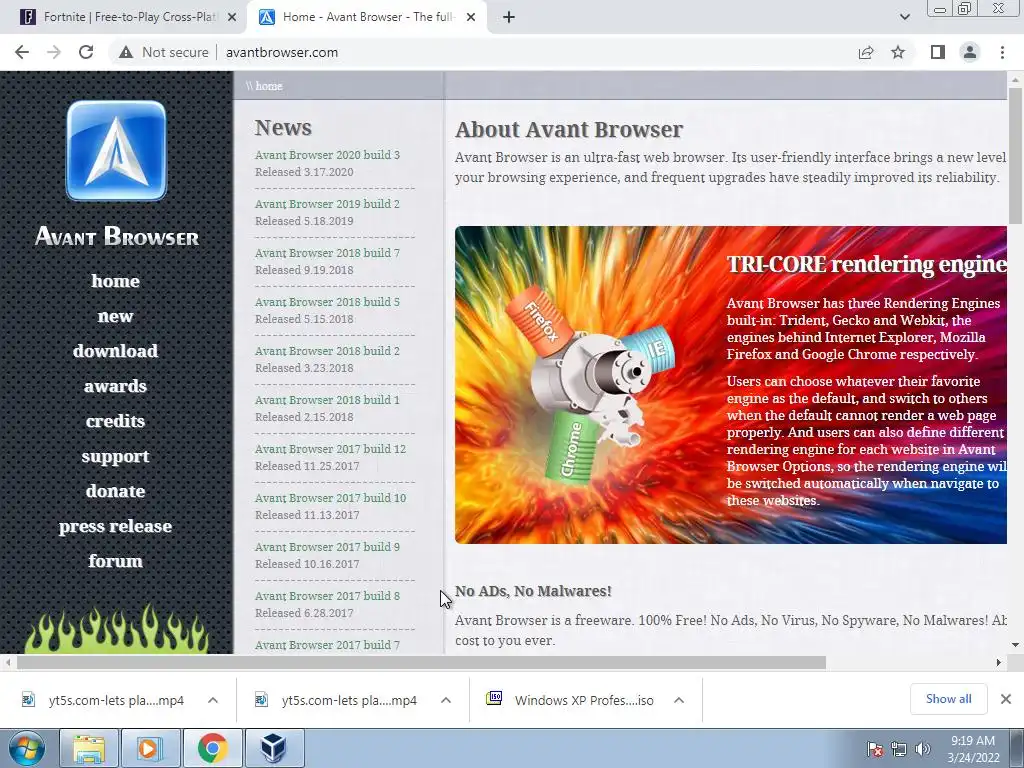Image resolution: width=1024 pixels, height=768 pixels.
Task: Click Show all downloads button
Action: click(x=948, y=699)
